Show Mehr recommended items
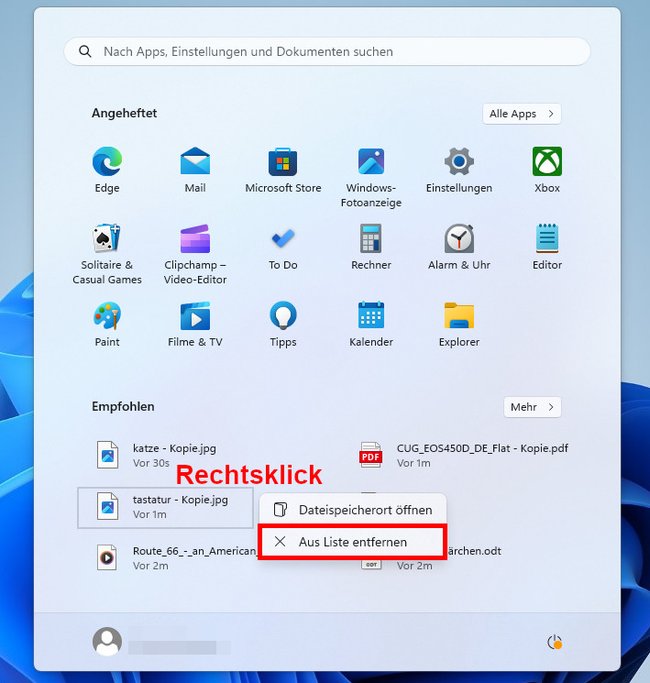The height and width of the screenshot is (683, 650). pos(532,407)
